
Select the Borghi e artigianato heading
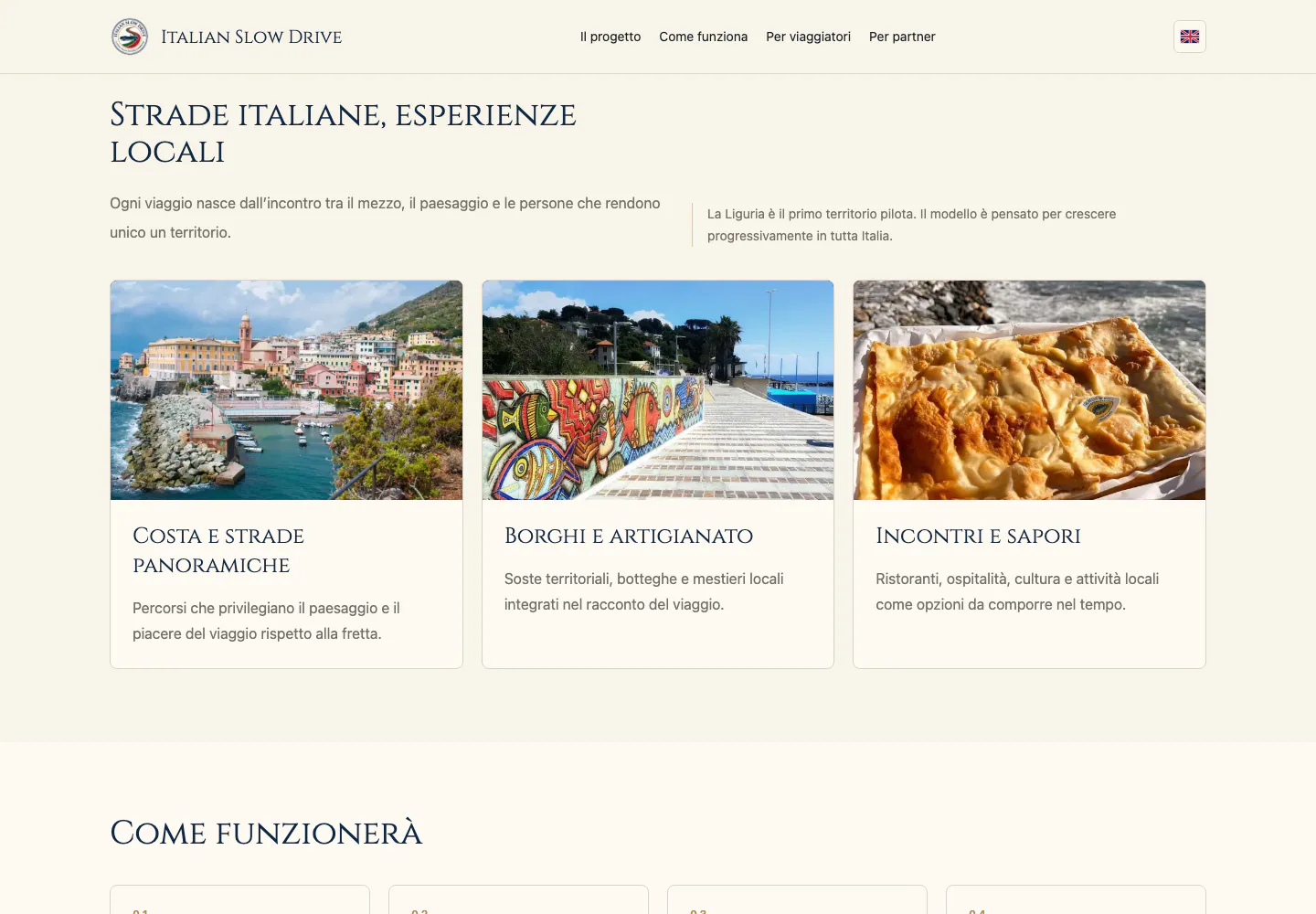pos(629,536)
